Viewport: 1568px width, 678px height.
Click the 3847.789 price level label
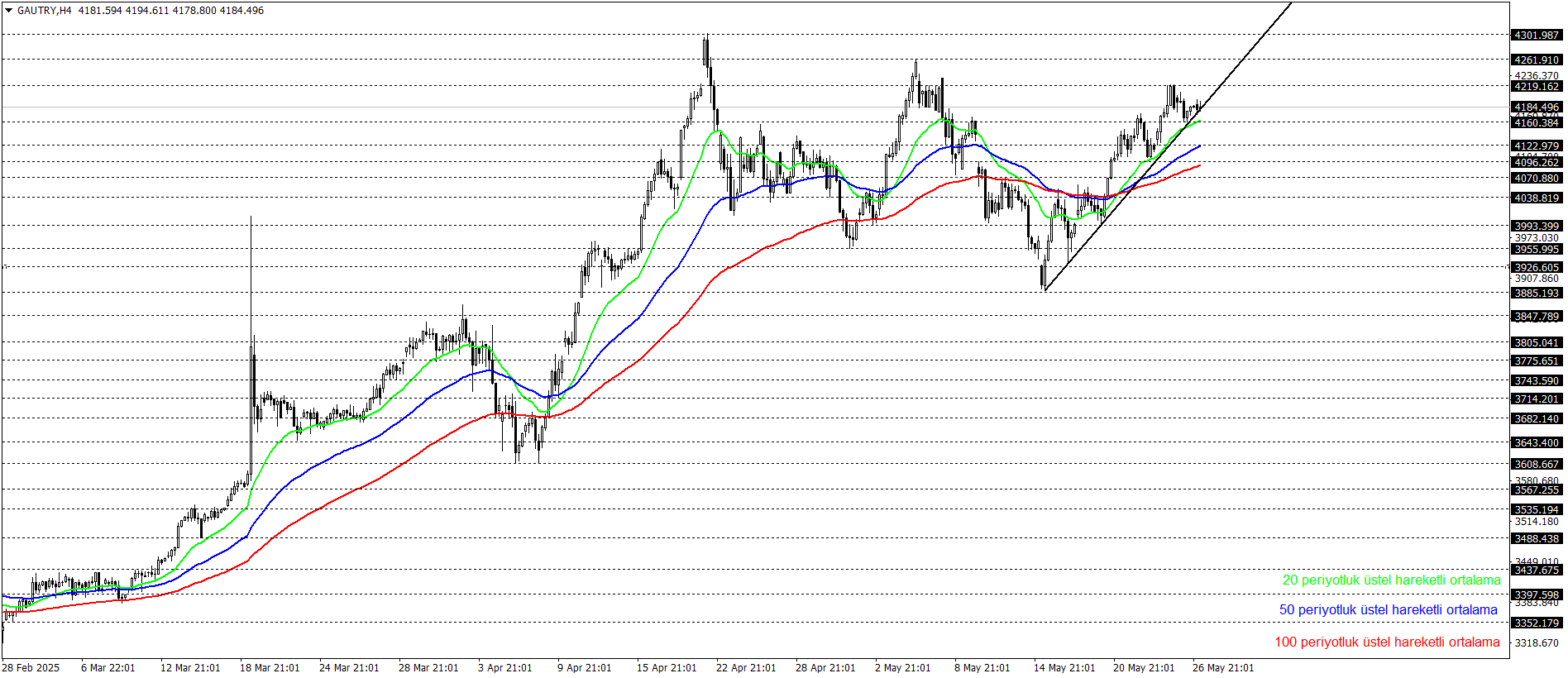[1537, 317]
